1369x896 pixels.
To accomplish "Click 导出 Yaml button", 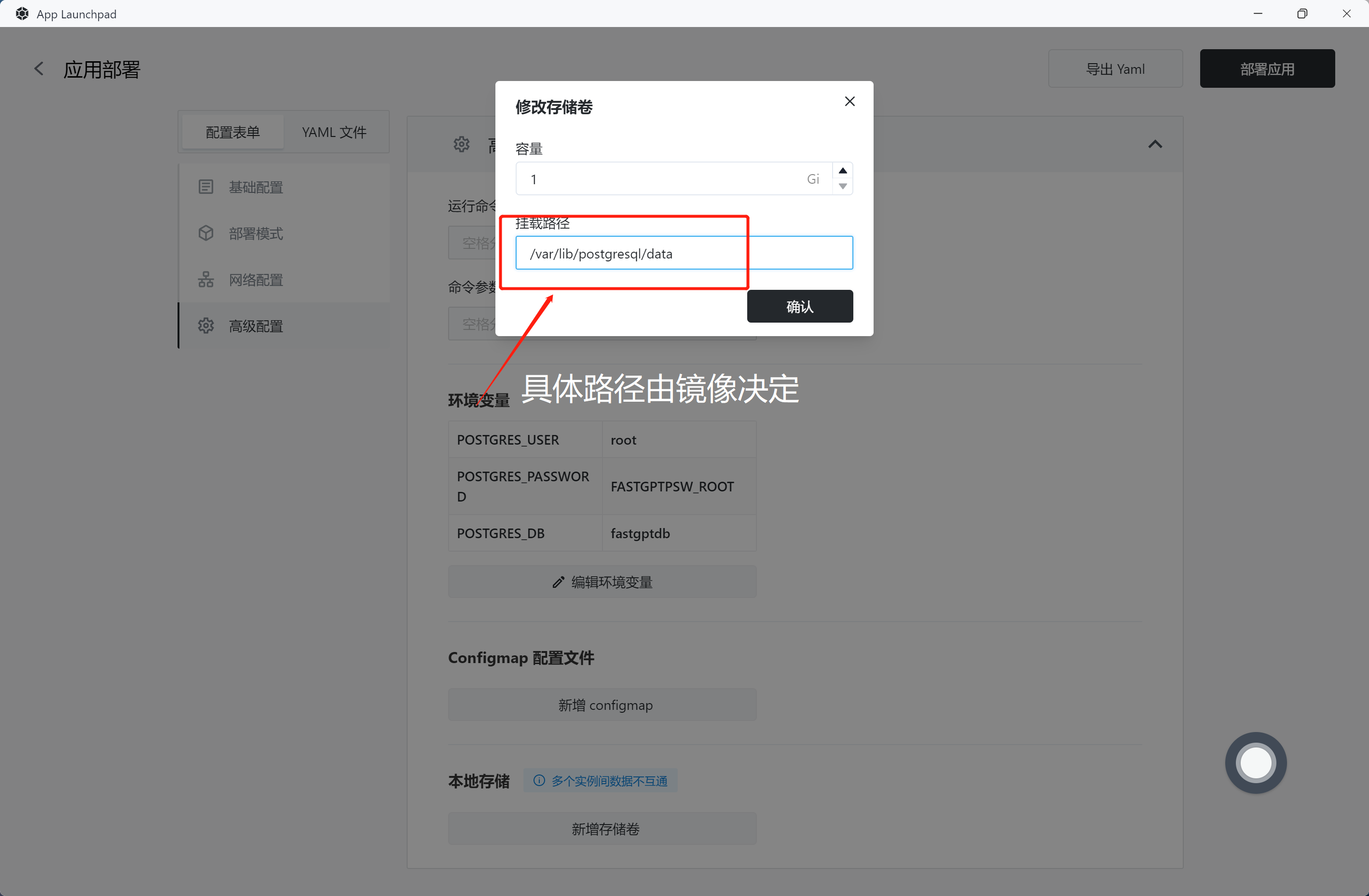I will pyautogui.click(x=1115, y=69).
